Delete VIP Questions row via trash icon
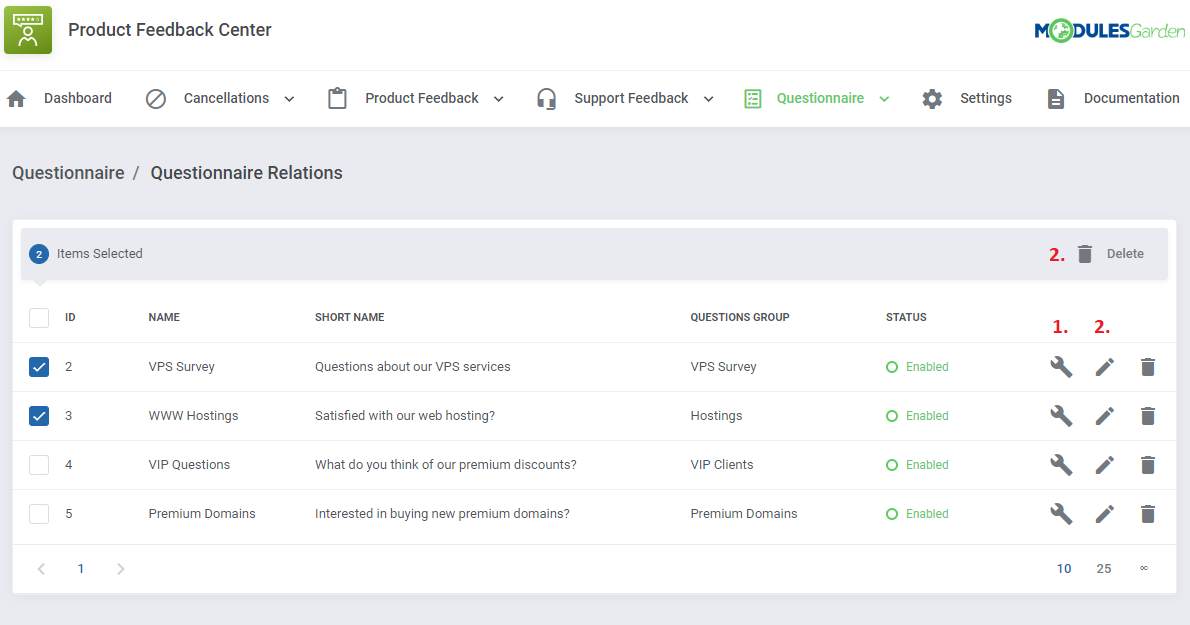Image resolution: width=1190 pixels, height=625 pixels. click(1148, 465)
